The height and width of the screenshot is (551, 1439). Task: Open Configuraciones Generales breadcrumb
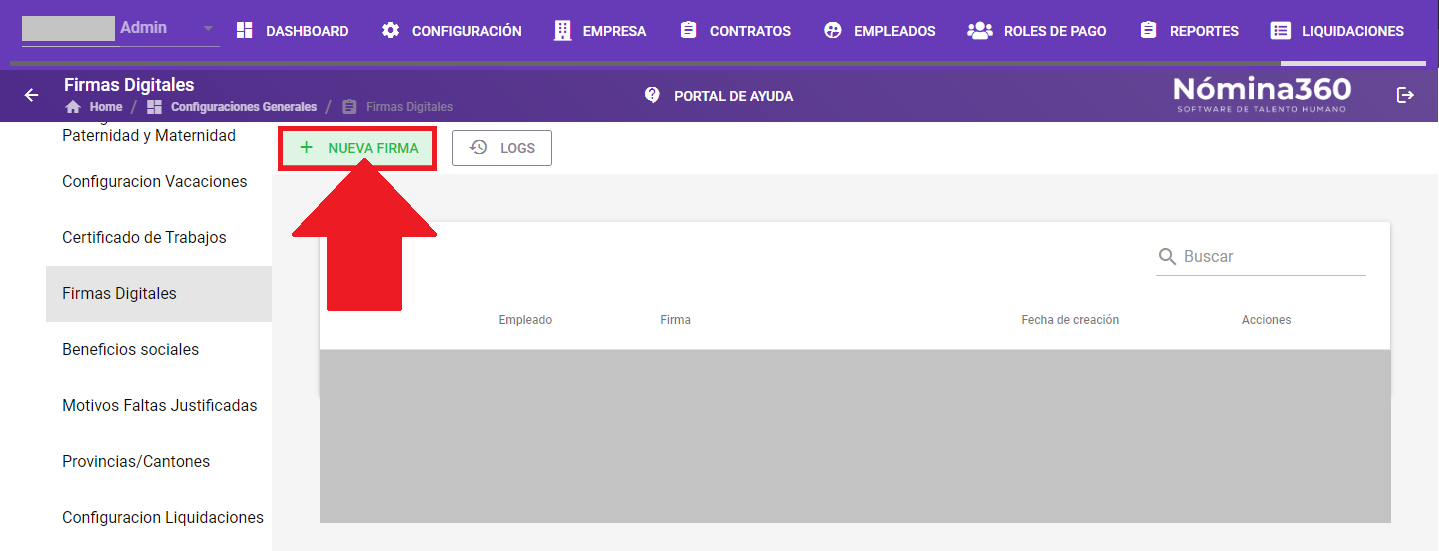click(244, 107)
